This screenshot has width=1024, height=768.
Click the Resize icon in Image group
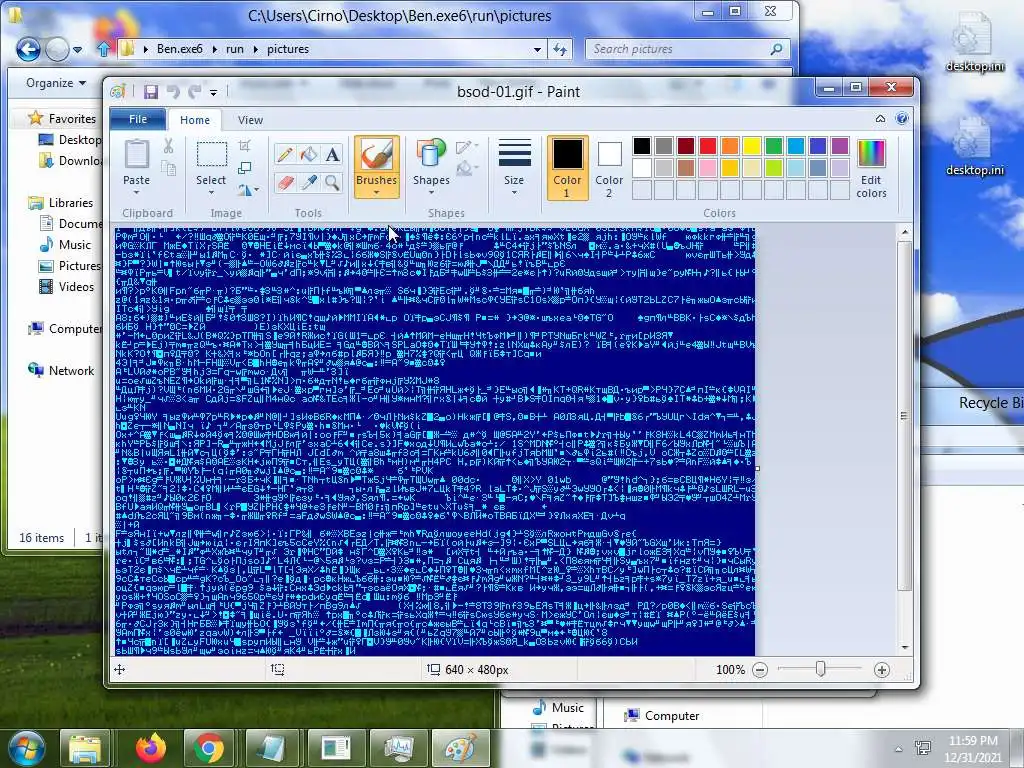tap(245, 168)
